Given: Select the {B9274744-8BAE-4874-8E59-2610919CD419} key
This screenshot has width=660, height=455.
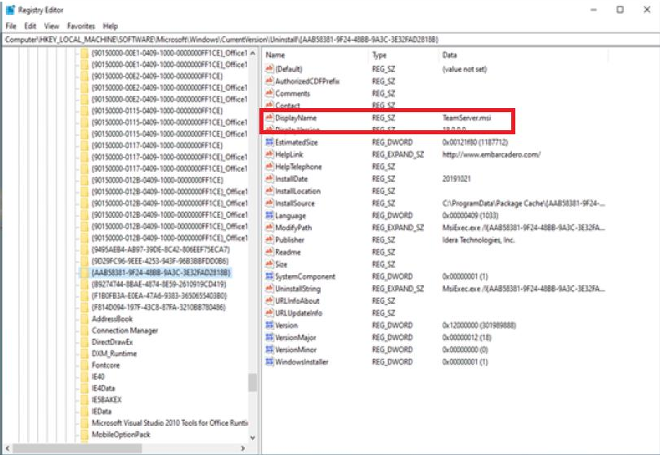Looking at the screenshot, I should (159, 284).
